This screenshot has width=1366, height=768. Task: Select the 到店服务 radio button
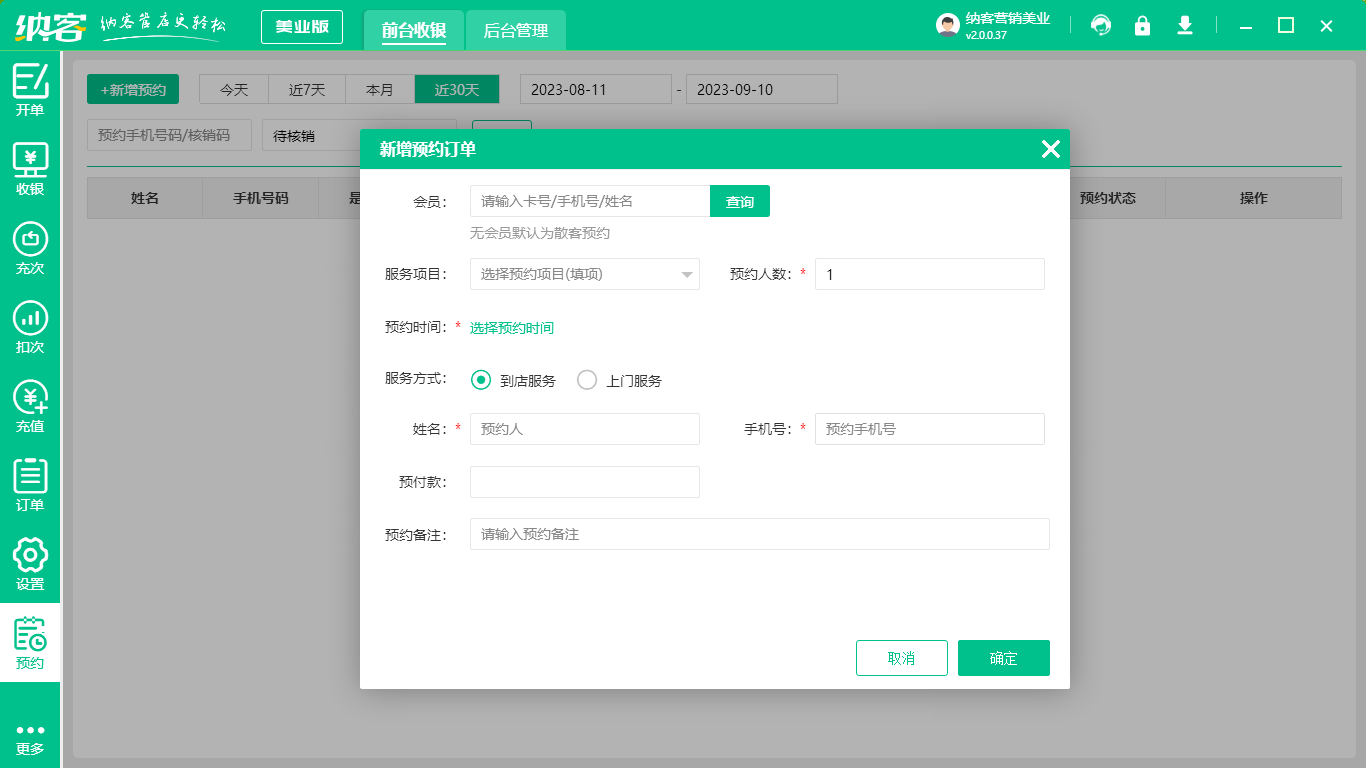click(481, 380)
